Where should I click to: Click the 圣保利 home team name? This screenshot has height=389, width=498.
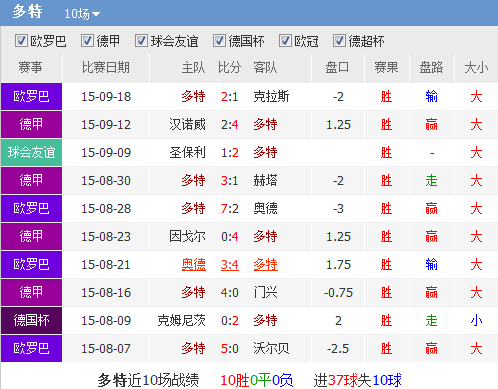tap(187, 153)
